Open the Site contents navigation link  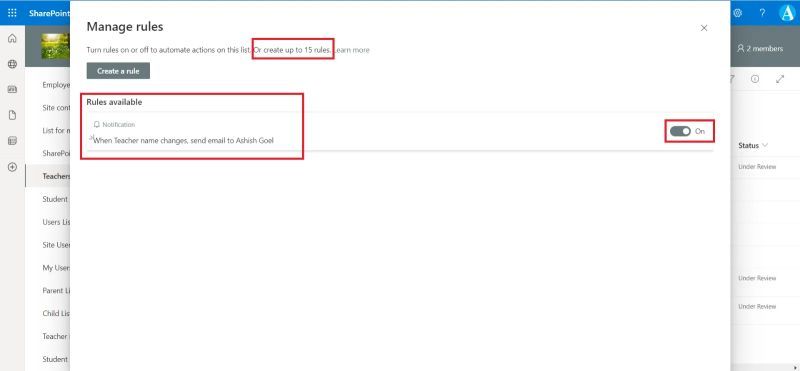pos(56,108)
